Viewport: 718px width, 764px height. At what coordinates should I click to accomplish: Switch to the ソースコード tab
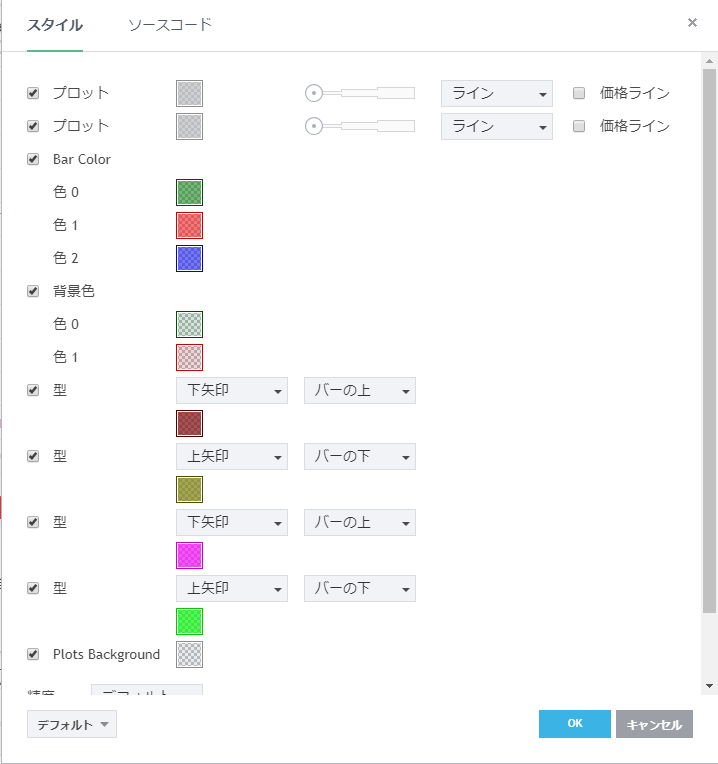coord(170,25)
